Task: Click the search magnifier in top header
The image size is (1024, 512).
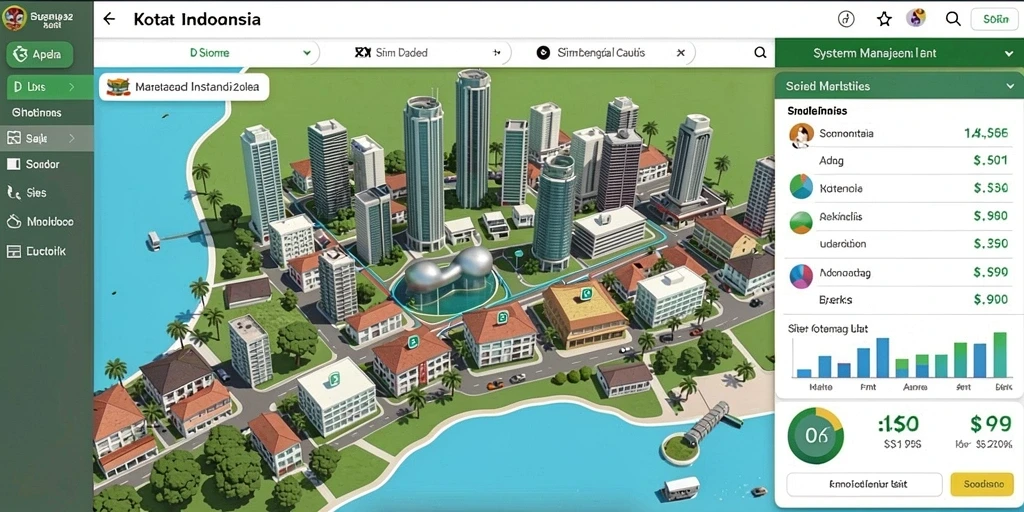Action: point(953,19)
